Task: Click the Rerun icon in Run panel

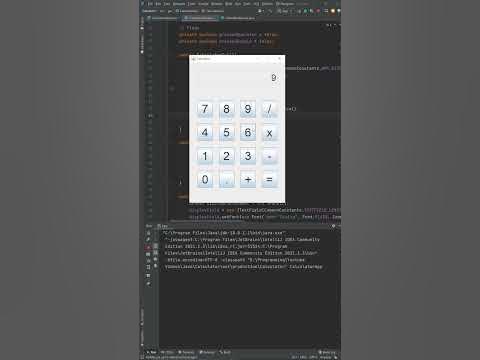Action: [x=148, y=233]
